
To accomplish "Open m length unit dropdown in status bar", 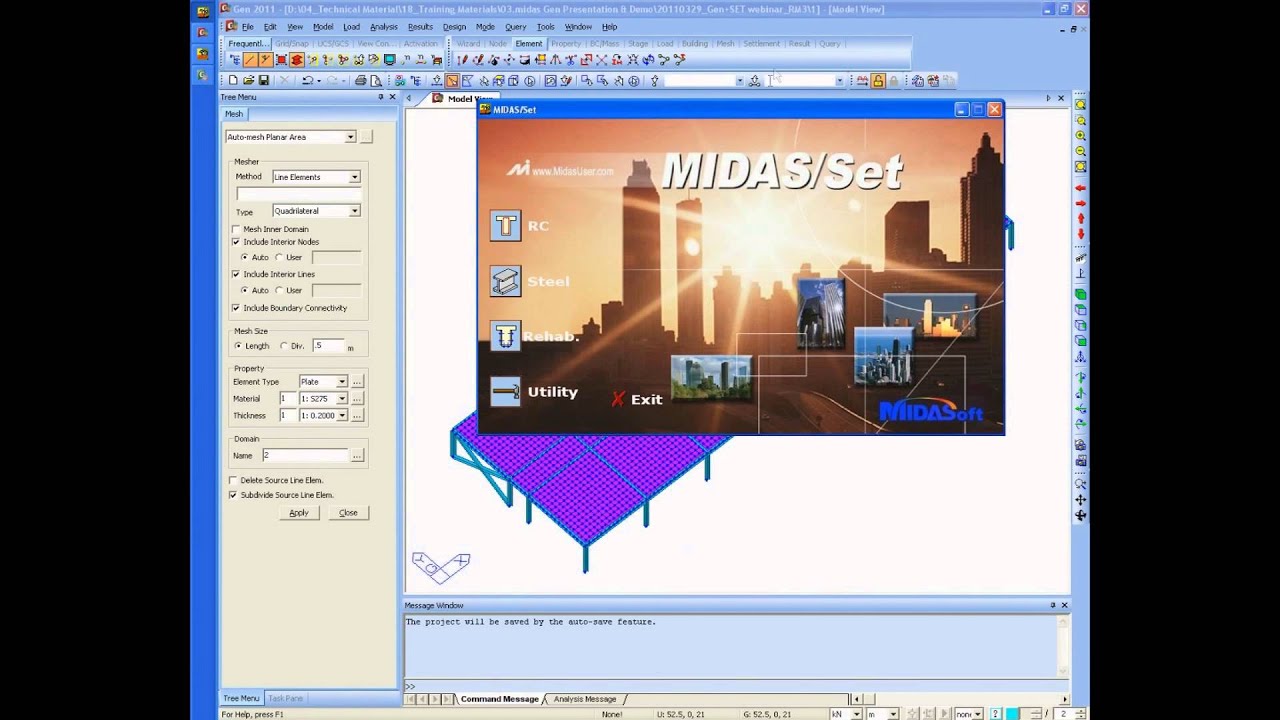I will point(893,714).
